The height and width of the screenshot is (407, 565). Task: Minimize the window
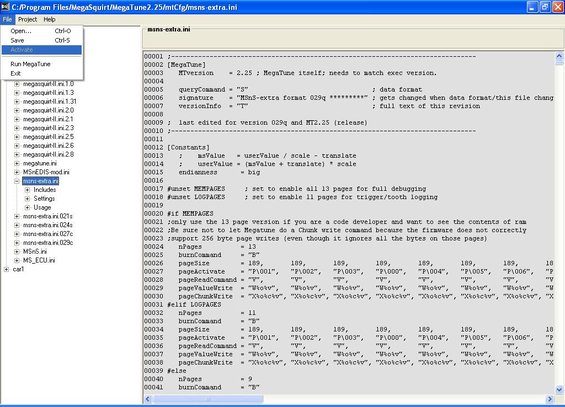(x=532, y=7)
